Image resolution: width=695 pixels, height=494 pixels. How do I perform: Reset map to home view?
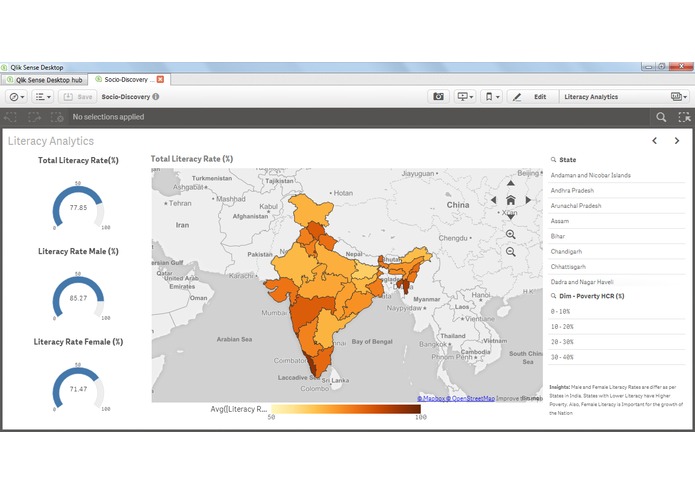coord(511,200)
